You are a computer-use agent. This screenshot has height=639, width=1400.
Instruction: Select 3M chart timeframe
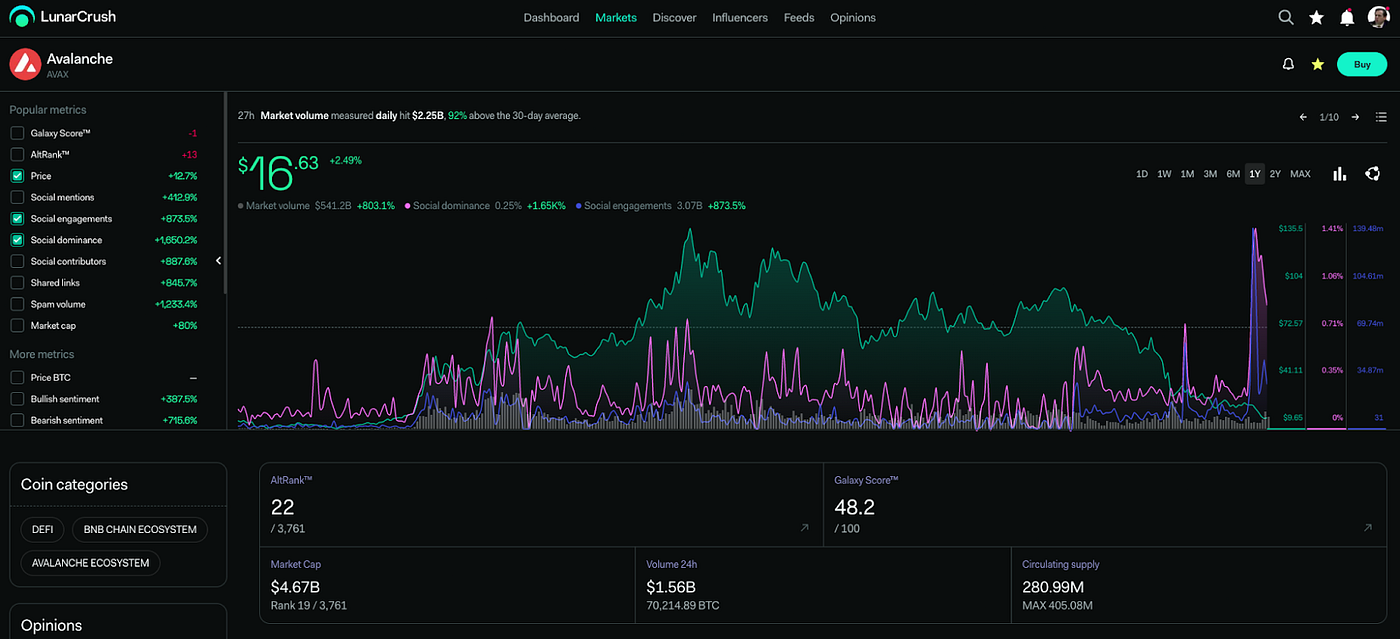pos(1210,174)
